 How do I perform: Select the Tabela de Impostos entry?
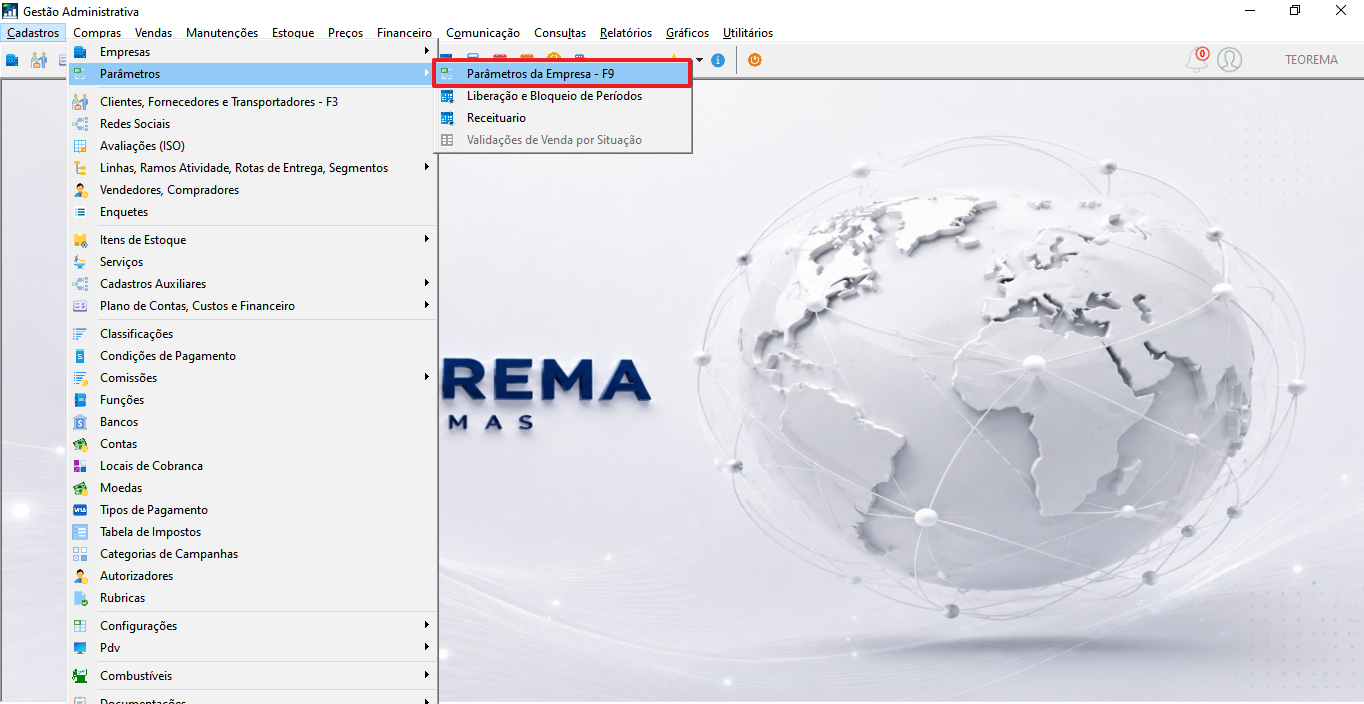coord(253,532)
